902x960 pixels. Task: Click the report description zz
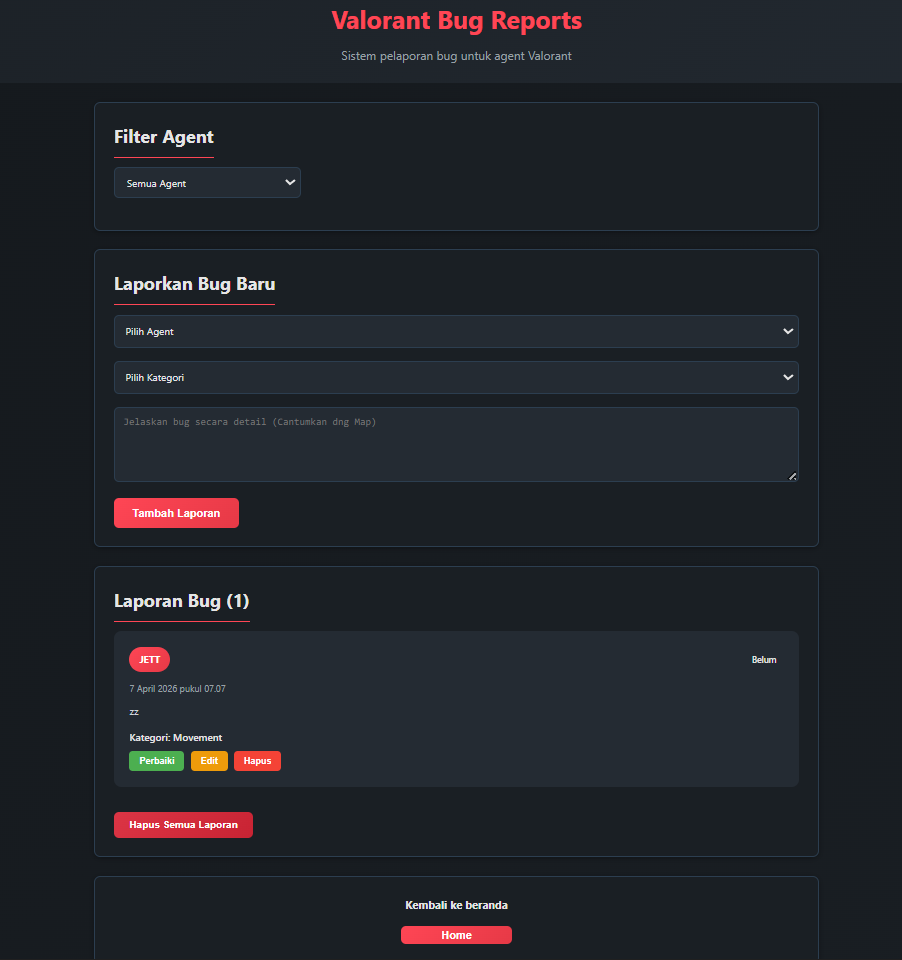click(x=134, y=712)
